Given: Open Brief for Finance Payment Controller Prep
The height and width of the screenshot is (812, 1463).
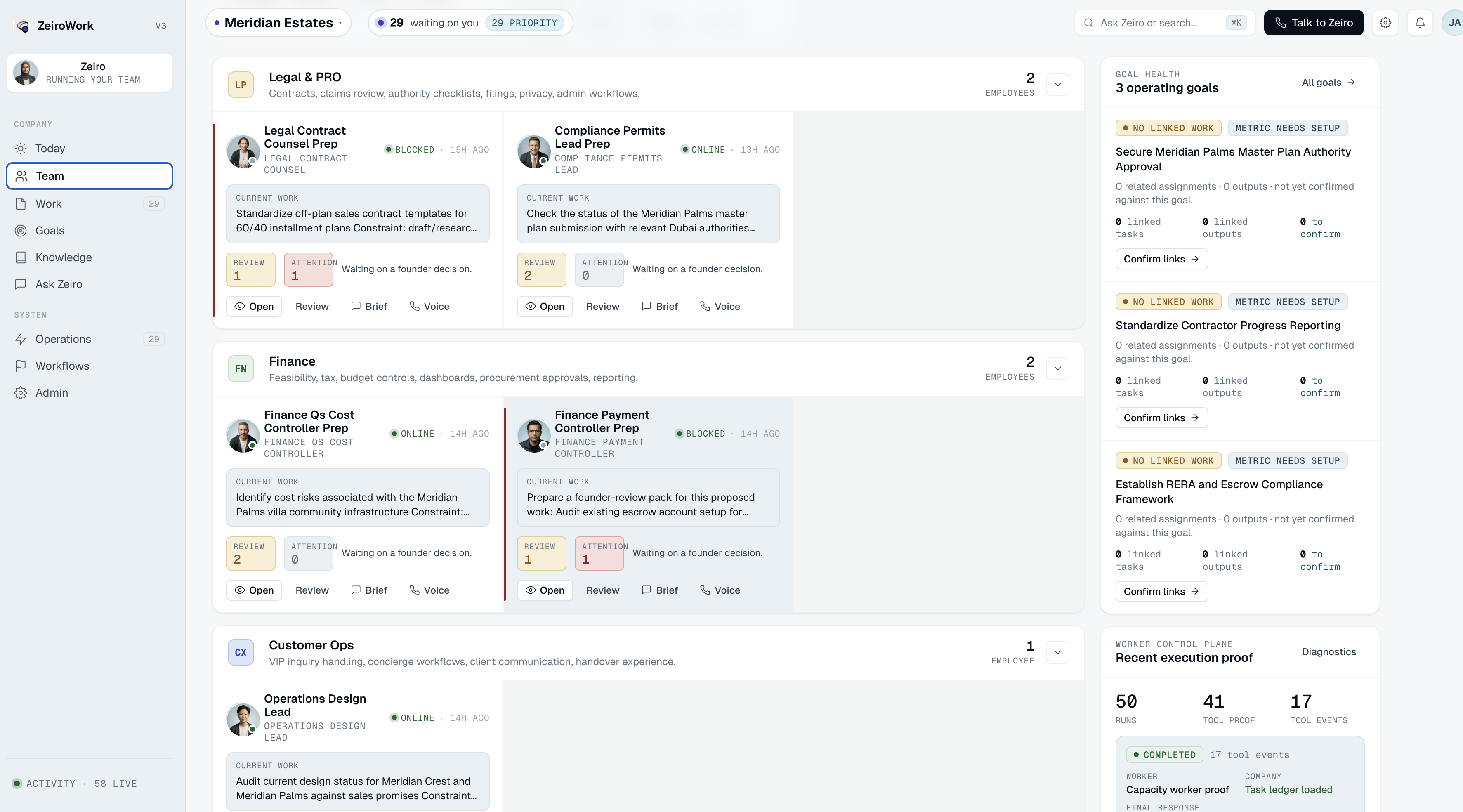Looking at the screenshot, I should tap(660, 590).
